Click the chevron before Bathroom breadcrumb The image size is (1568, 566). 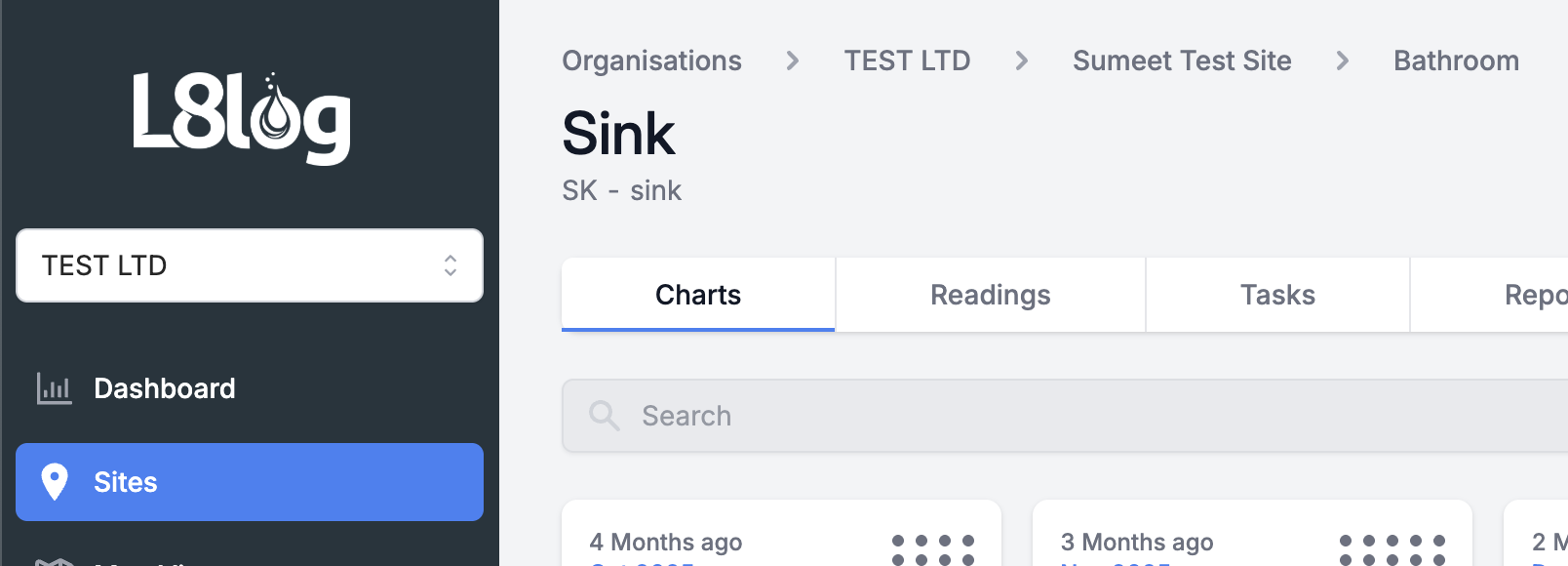tap(1343, 61)
